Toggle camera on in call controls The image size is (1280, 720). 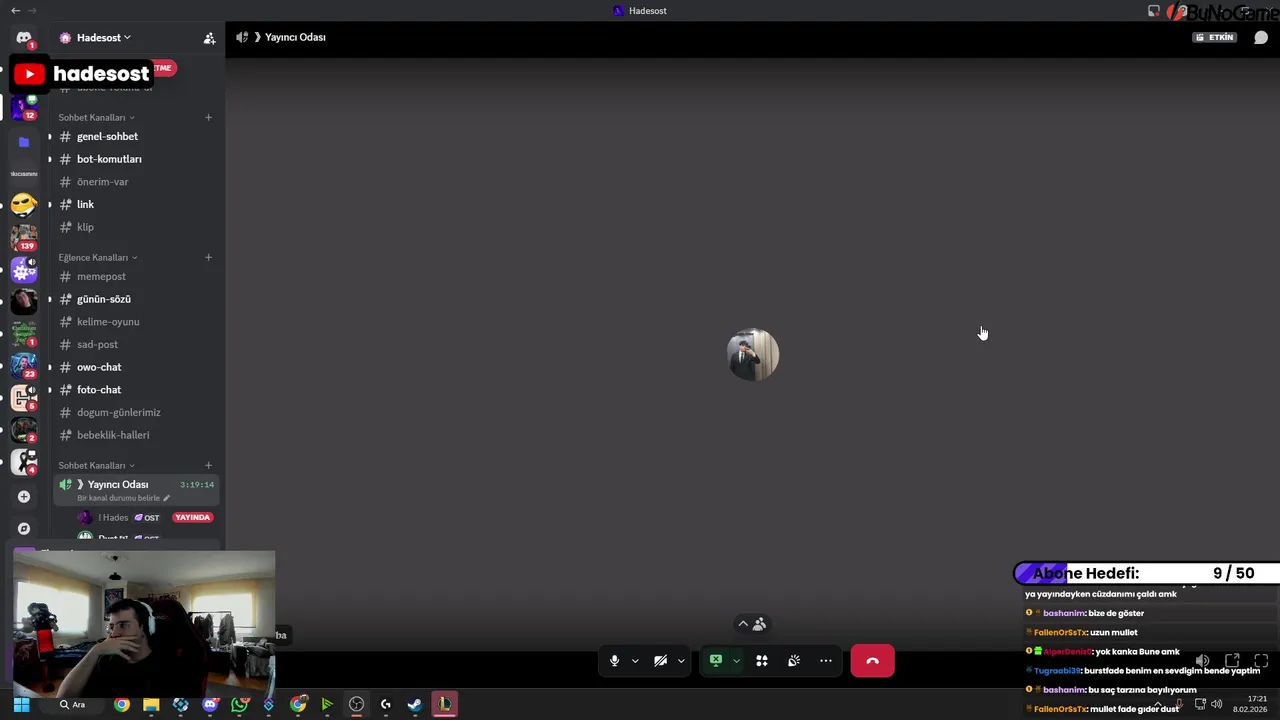coord(660,661)
